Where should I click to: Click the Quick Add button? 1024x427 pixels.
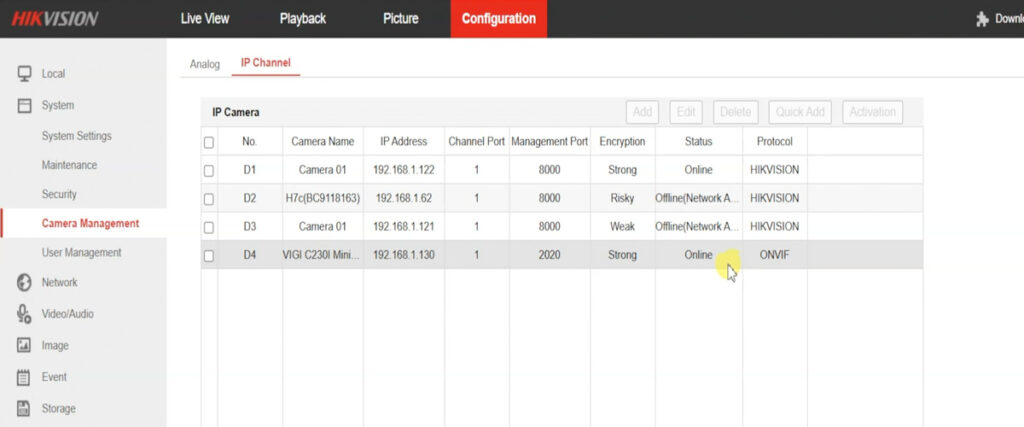click(800, 112)
